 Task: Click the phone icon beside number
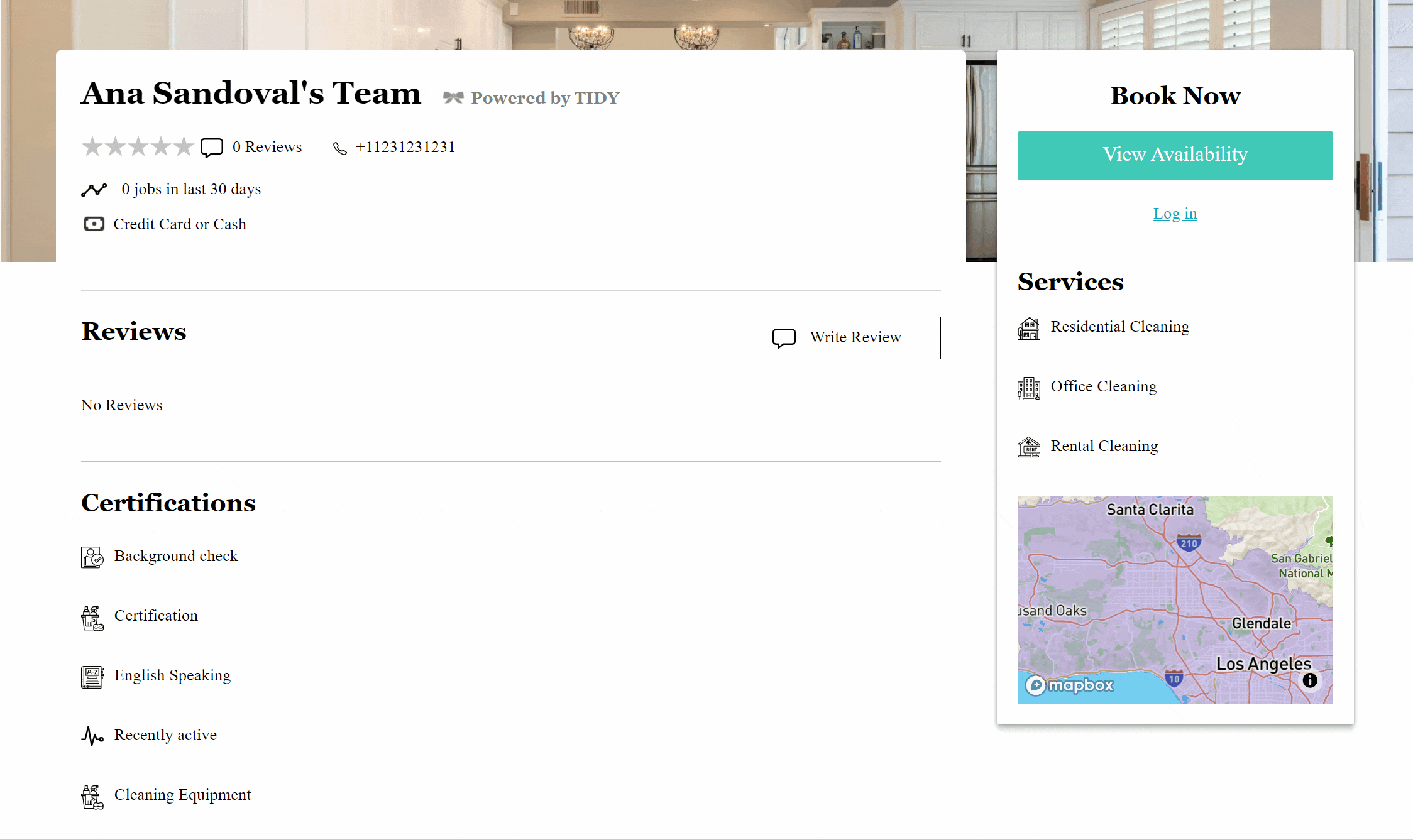[x=339, y=148]
